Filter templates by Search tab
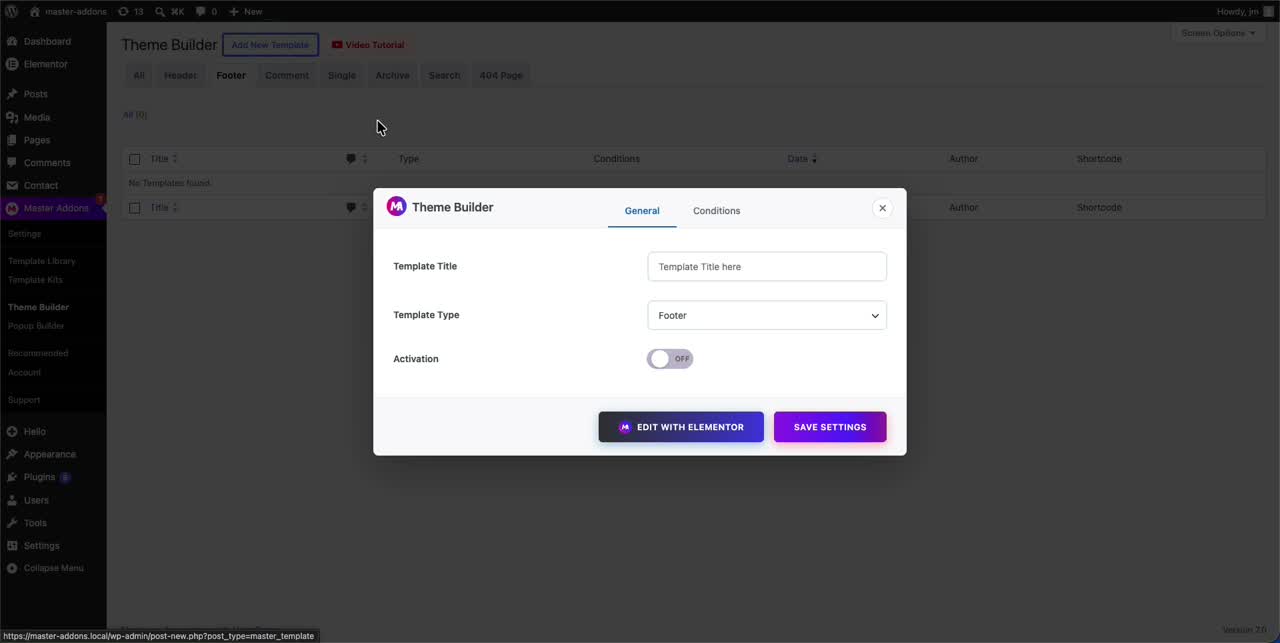The width and height of the screenshot is (1280, 643). tap(445, 75)
